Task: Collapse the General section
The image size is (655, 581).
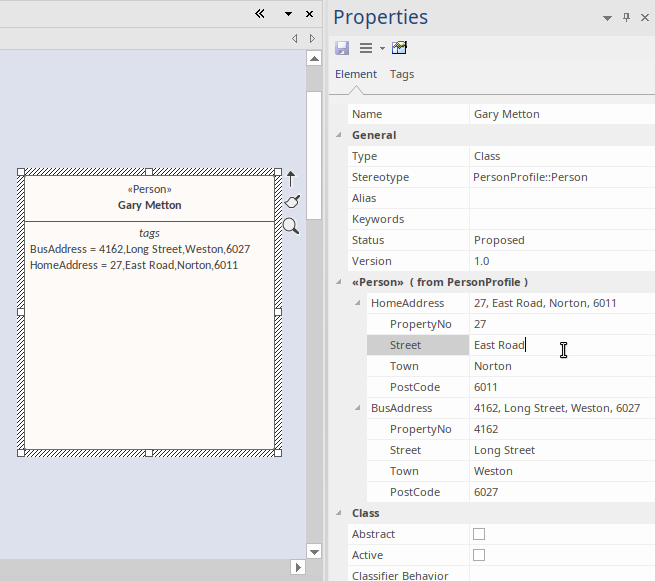Action: click(x=339, y=134)
